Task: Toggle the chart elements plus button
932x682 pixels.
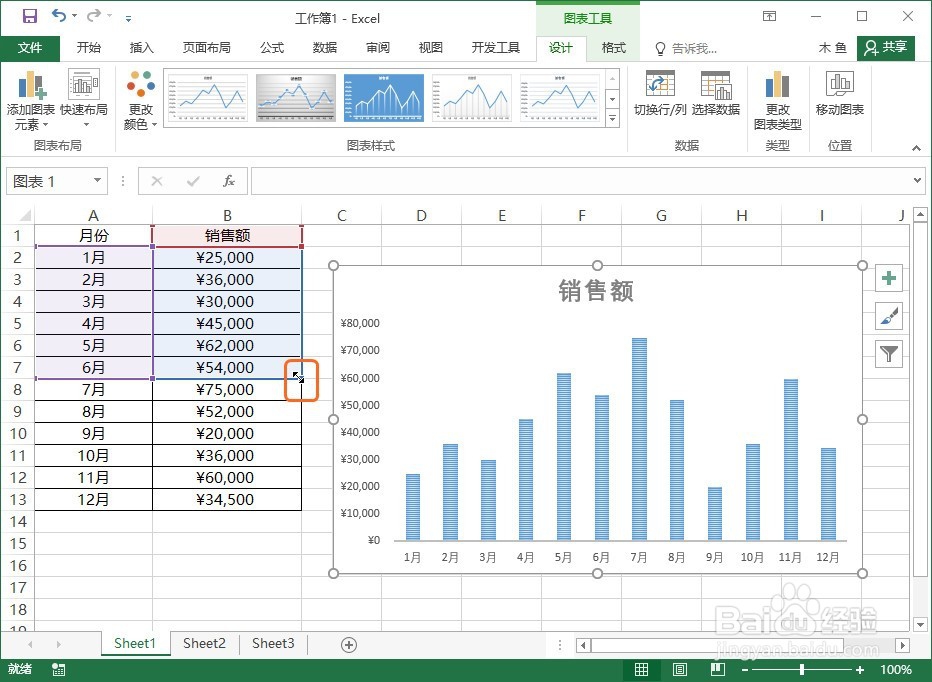Action: (889, 277)
